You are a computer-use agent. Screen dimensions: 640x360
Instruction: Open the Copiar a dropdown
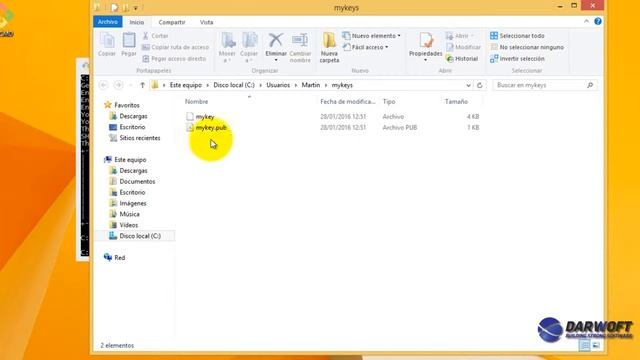[x=249, y=48]
